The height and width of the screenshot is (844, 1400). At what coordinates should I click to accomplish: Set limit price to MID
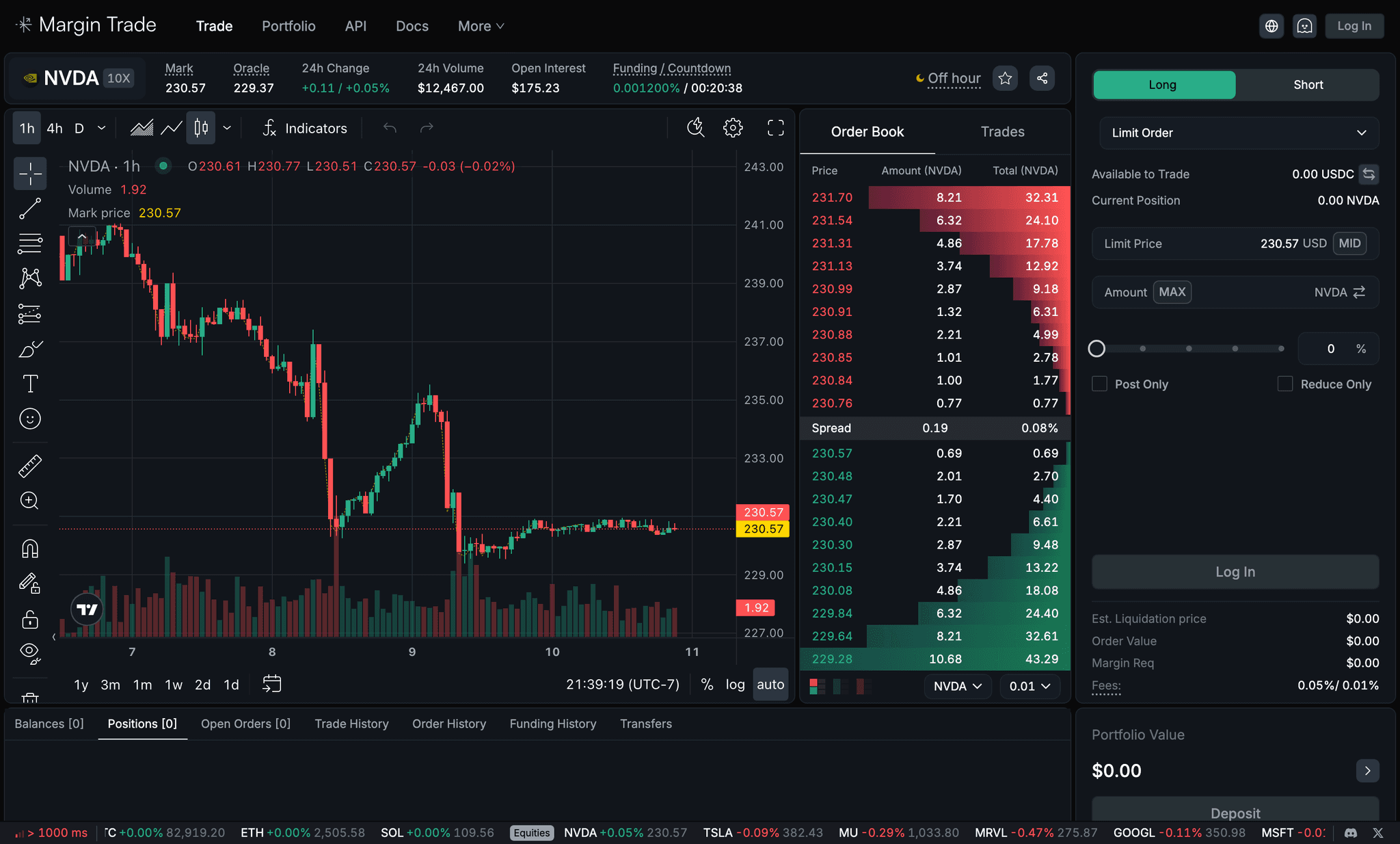pyautogui.click(x=1349, y=243)
